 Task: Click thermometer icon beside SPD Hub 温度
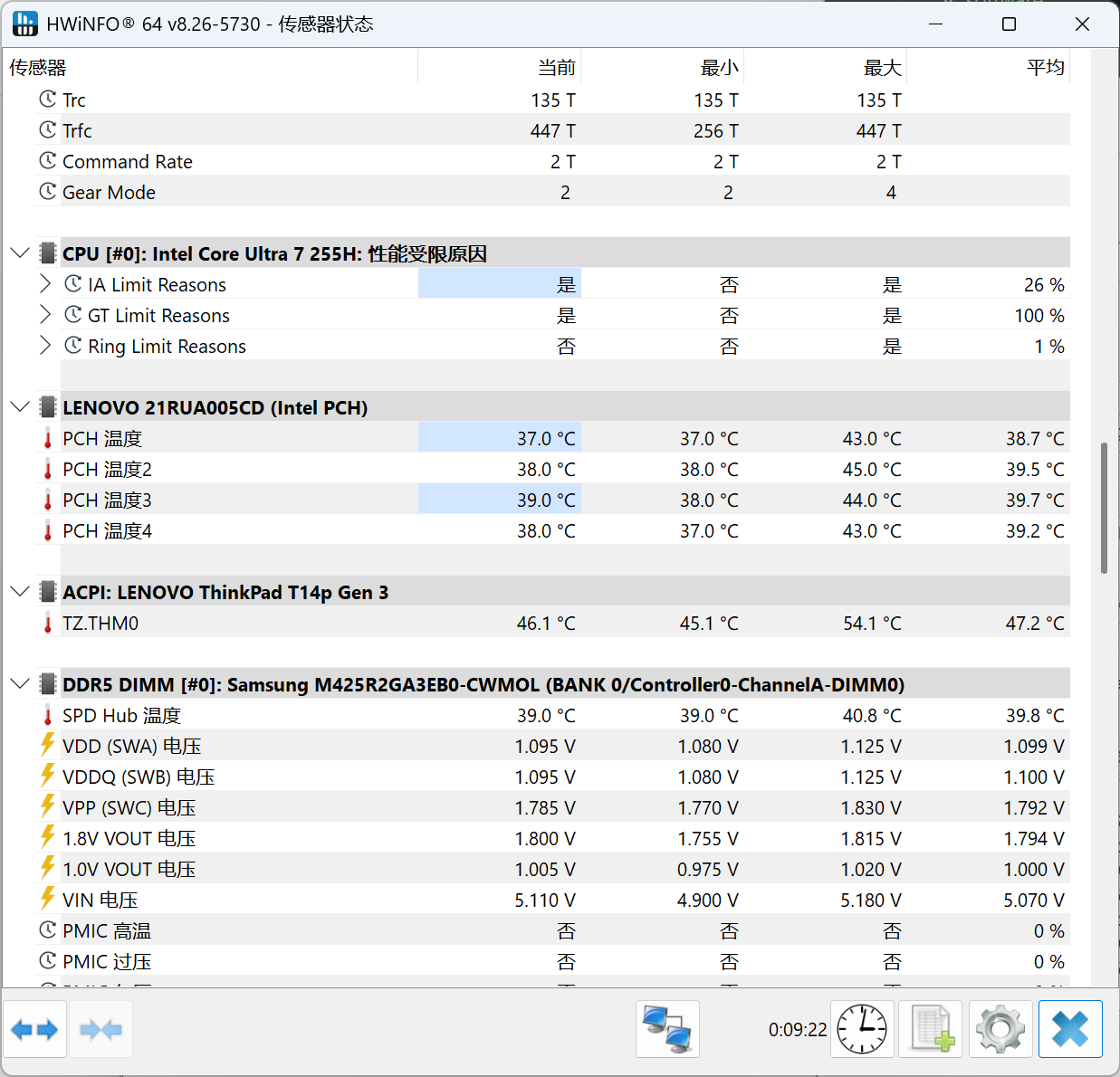click(48, 716)
